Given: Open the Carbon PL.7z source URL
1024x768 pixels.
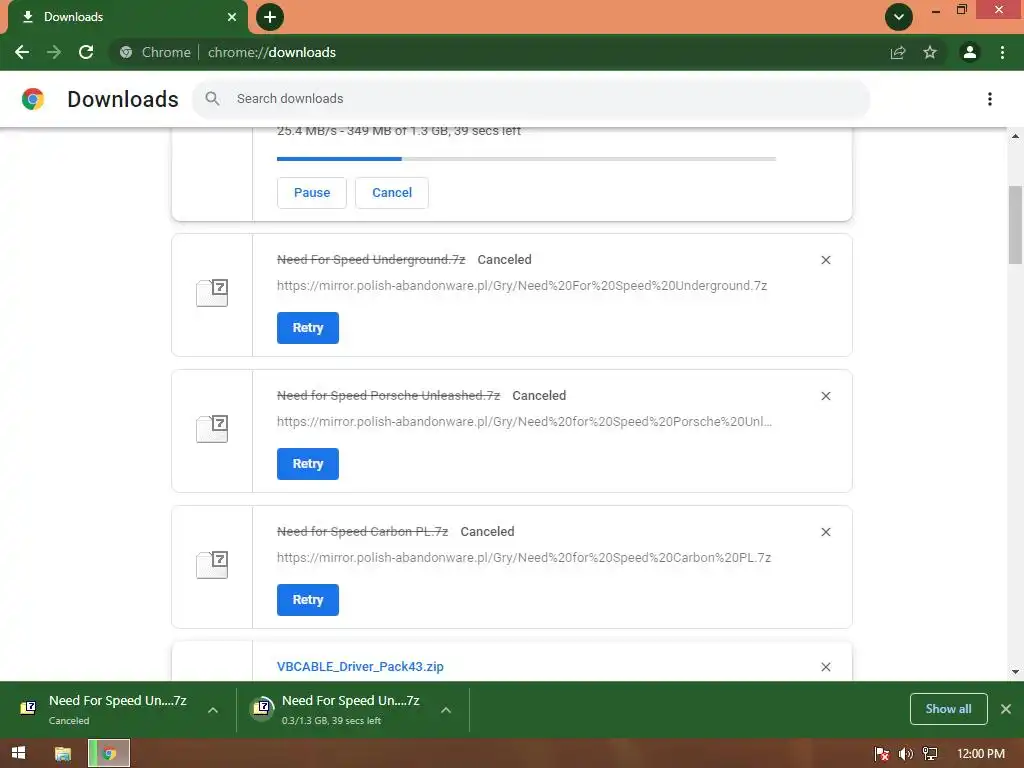Looking at the screenshot, I should (x=524, y=557).
